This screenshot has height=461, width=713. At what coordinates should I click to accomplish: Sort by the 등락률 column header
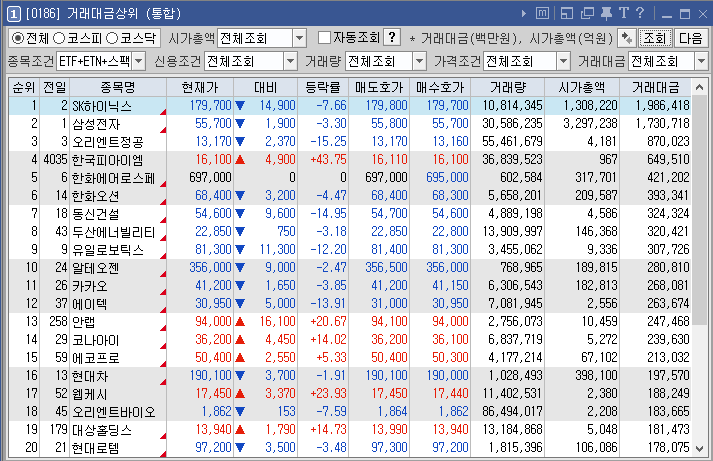(323, 87)
